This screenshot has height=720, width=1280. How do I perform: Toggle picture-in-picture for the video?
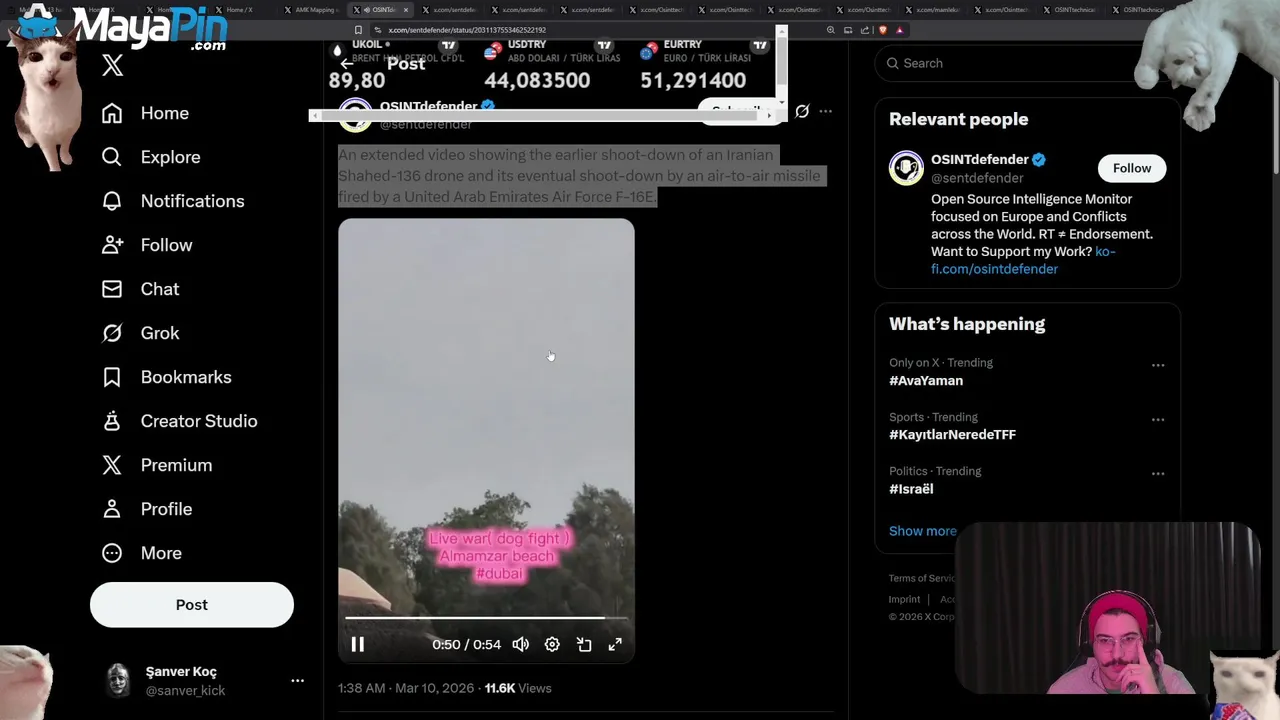[584, 644]
